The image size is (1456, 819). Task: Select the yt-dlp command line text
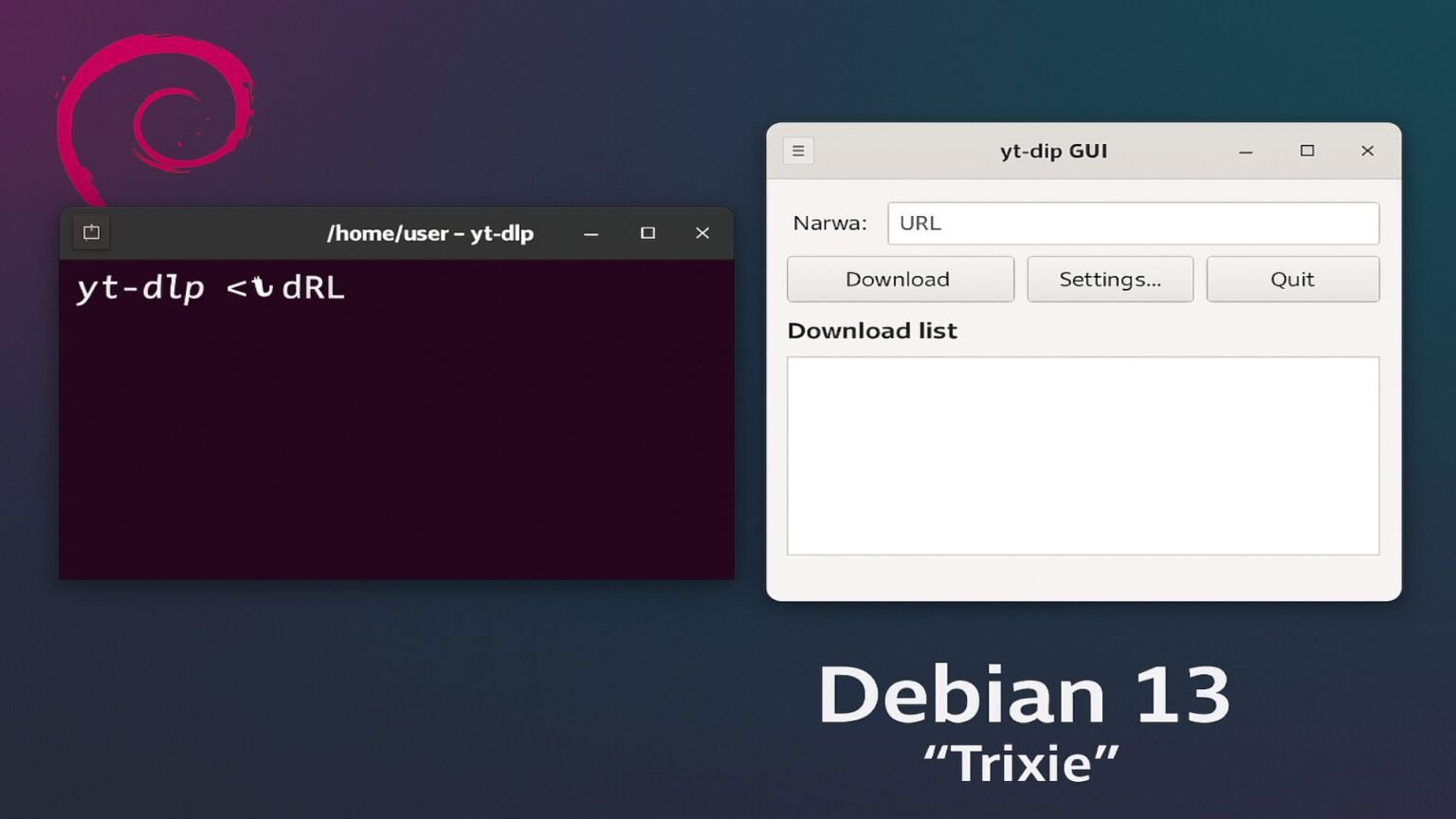pyautogui.click(x=210, y=287)
